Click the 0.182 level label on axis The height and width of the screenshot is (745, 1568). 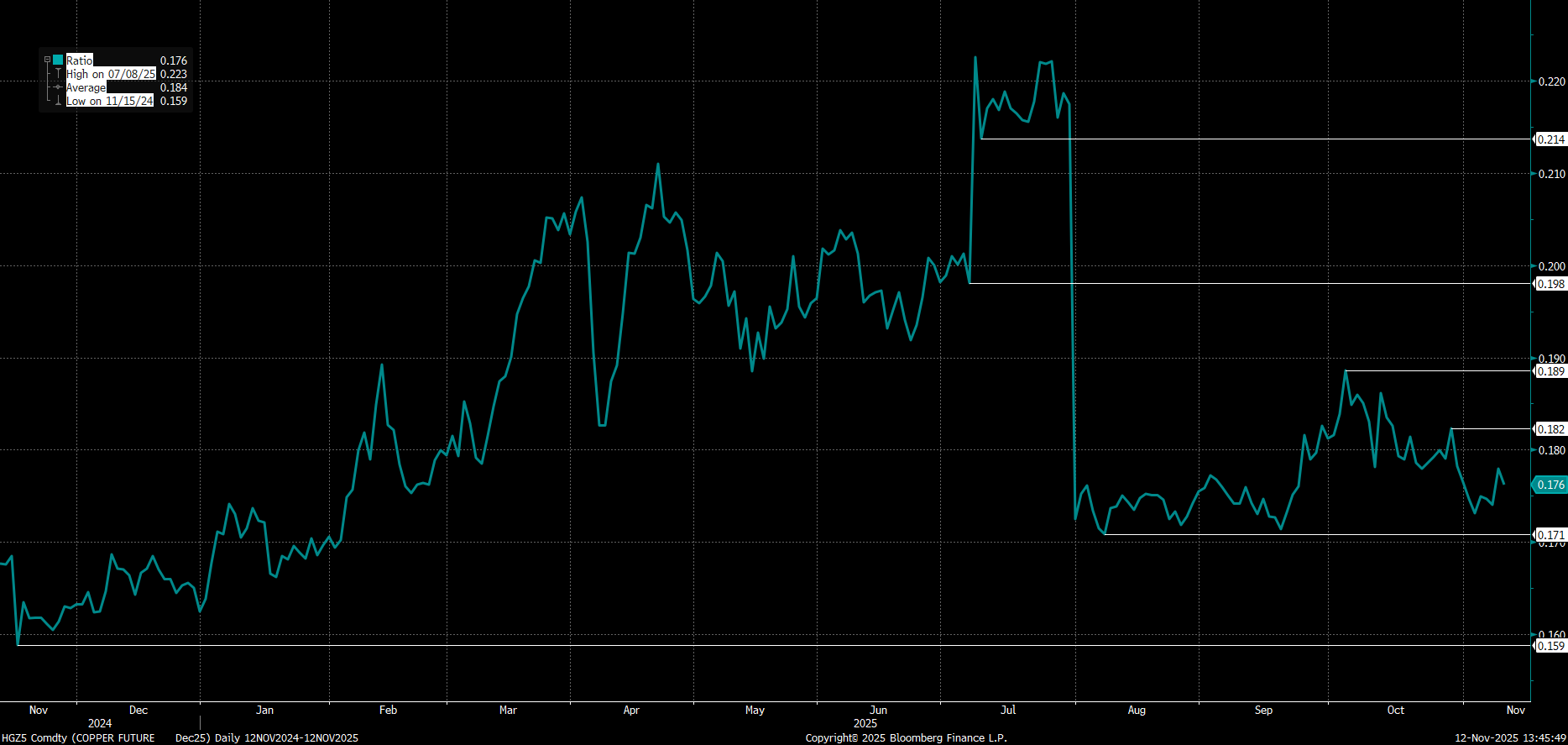click(1550, 429)
